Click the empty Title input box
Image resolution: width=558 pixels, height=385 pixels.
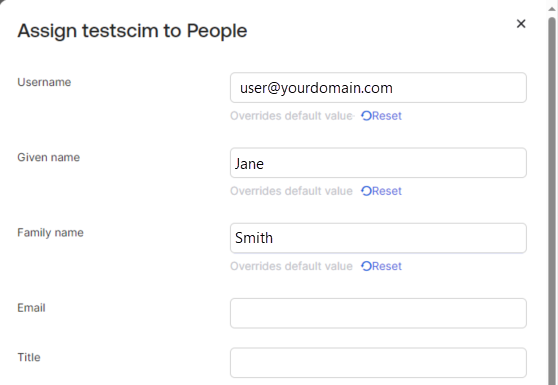click(x=378, y=363)
